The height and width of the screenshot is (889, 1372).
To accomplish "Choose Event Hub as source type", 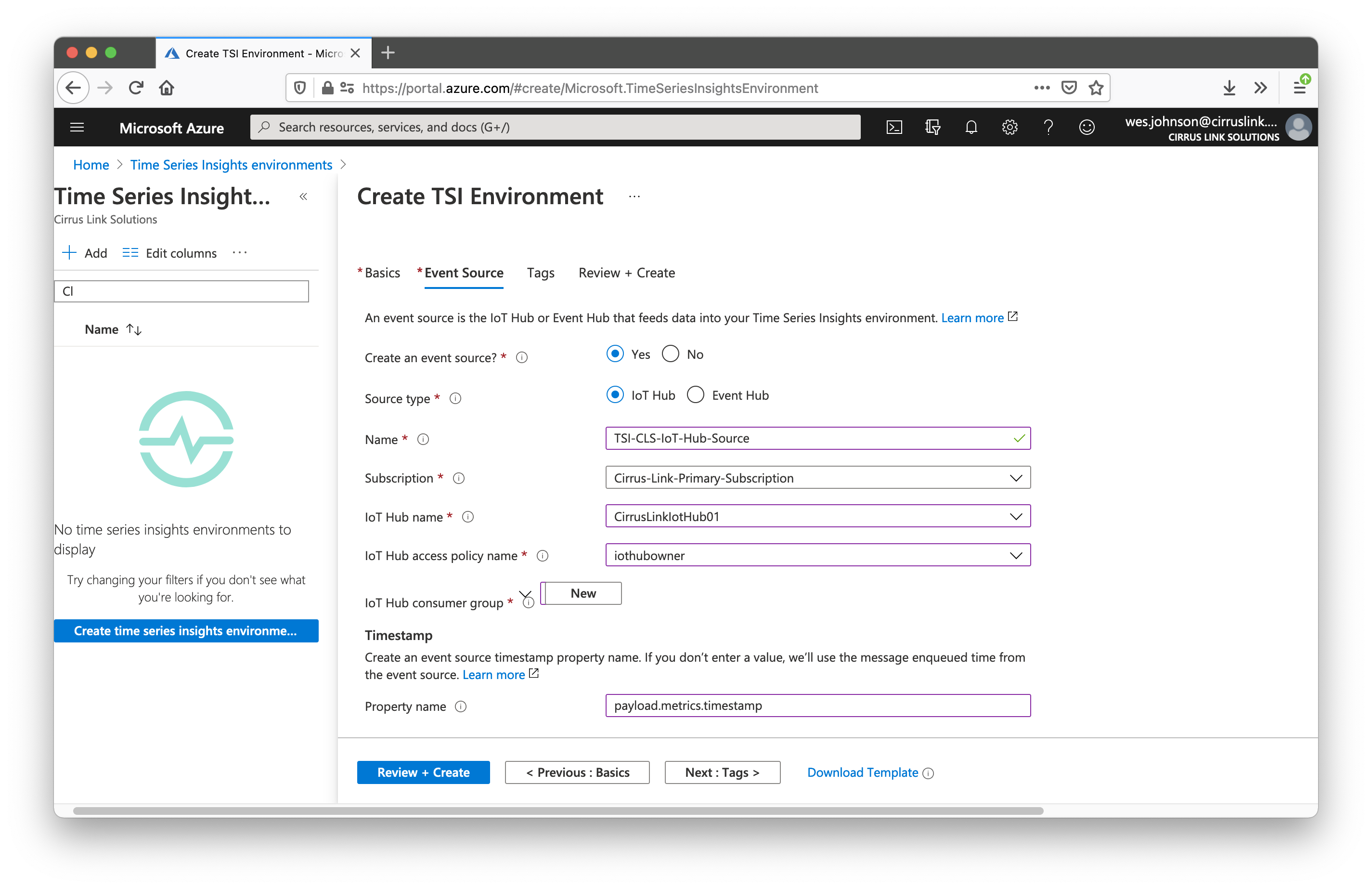I will pyautogui.click(x=696, y=395).
